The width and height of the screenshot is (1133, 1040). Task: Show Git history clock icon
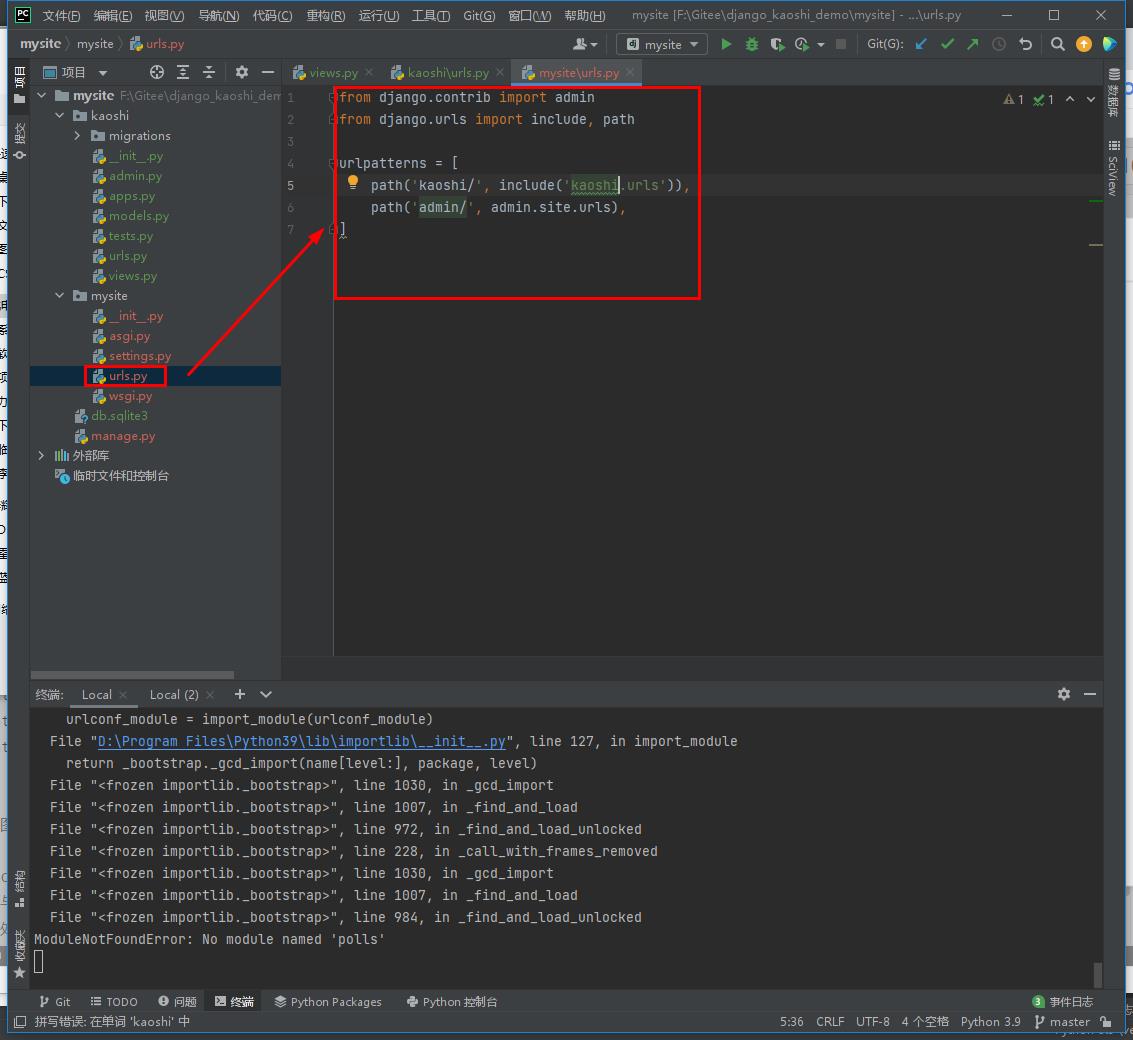[999, 44]
